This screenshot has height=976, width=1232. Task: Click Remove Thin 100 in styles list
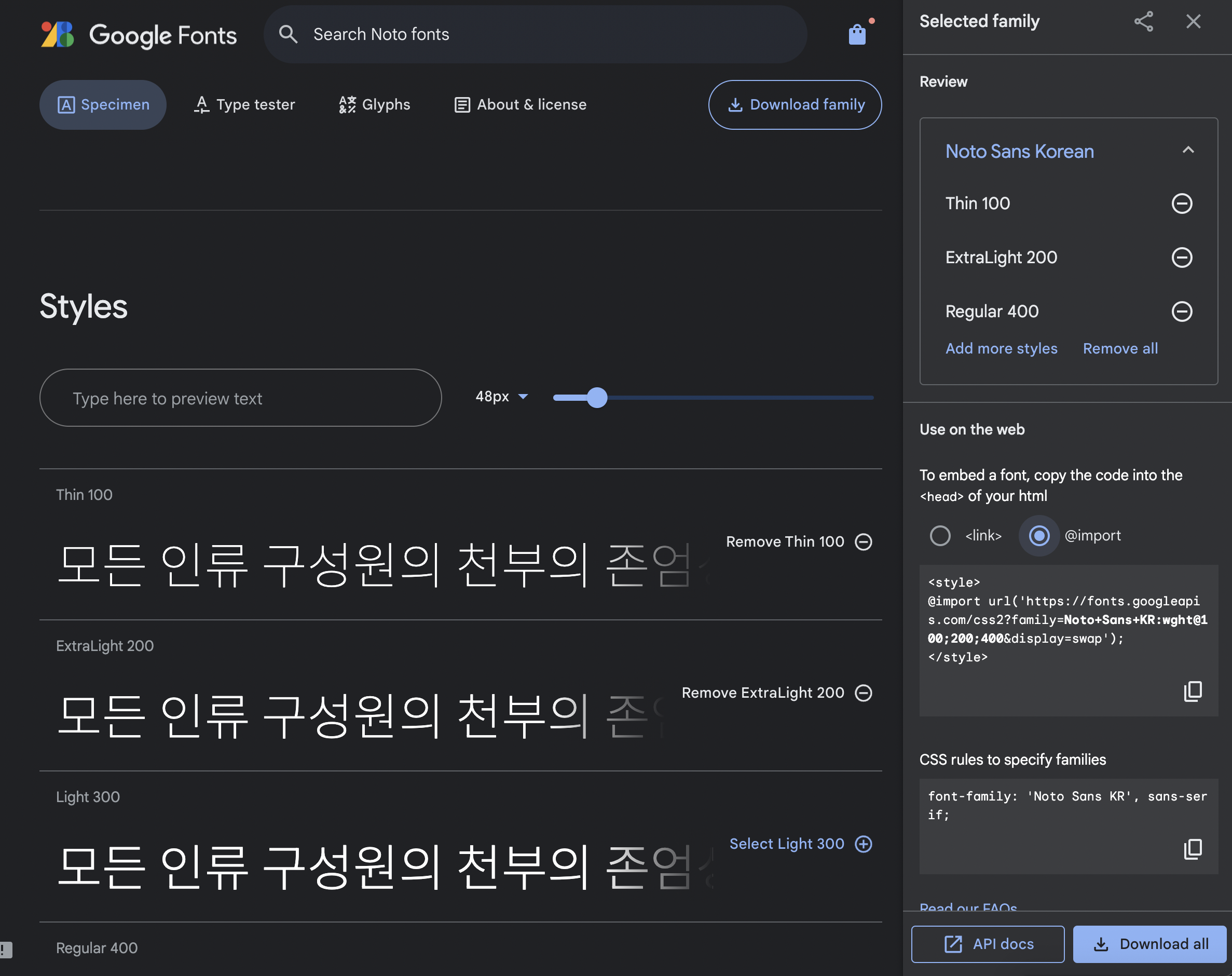click(x=799, y=541)
